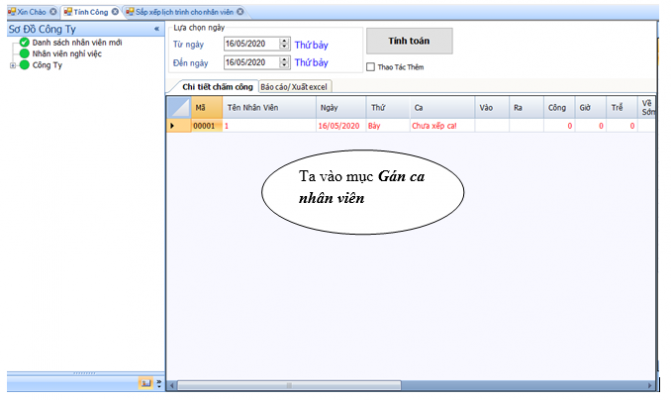Click the highlighted navigation pane icon at bottom left
The height and width of the screenshot is (400, 671).
(146, 383)
